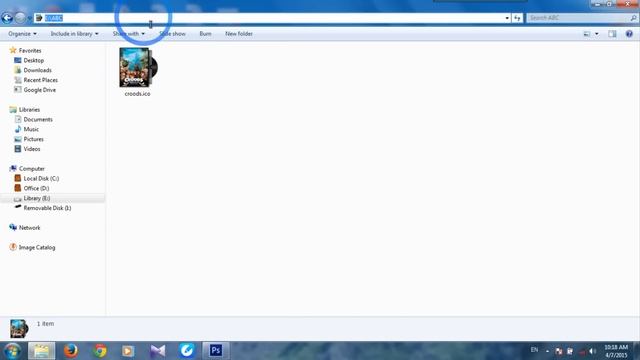This screenshot has height=360, width=640.
Task: Open Google Drive in Favorites
Action: 40,90
